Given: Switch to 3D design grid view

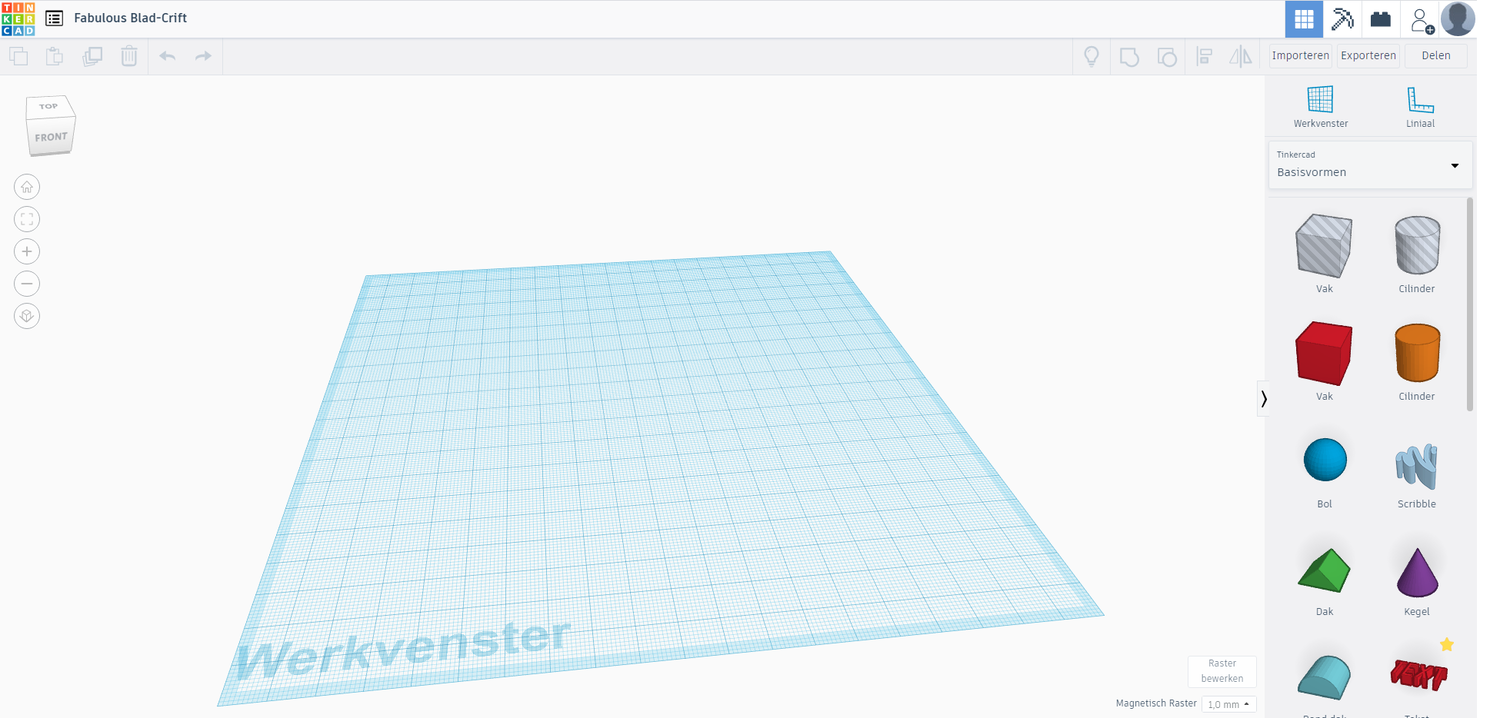Looking at the screenshot, I should click(1303, 19).
